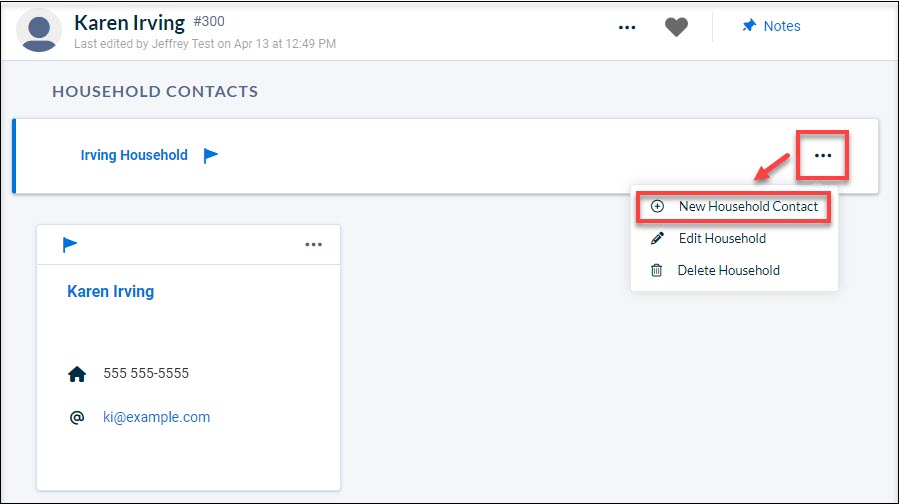The image size is (899, 504).
Task: Click the contact ID #300
Action: point(209,21)
